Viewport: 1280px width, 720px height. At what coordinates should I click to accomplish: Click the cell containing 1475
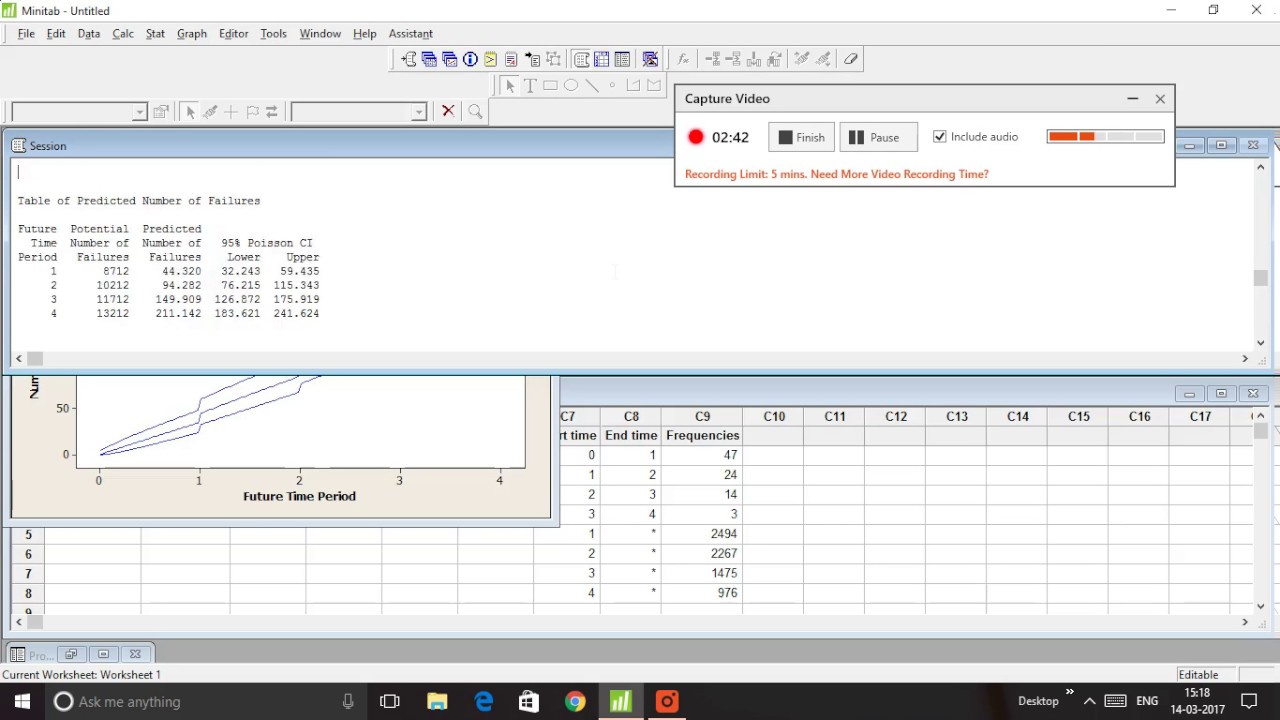702,573
